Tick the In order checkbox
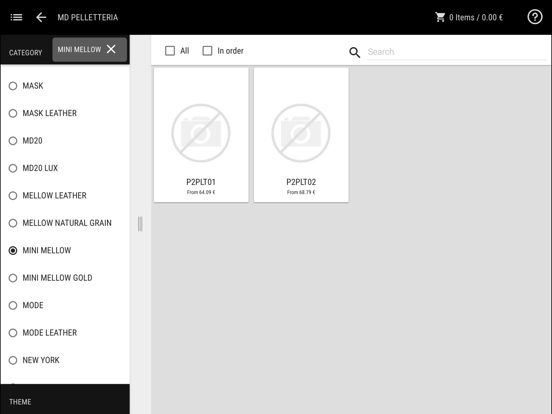Image resolution: width=552 pixels, height=414 pixels. (207, 51)
